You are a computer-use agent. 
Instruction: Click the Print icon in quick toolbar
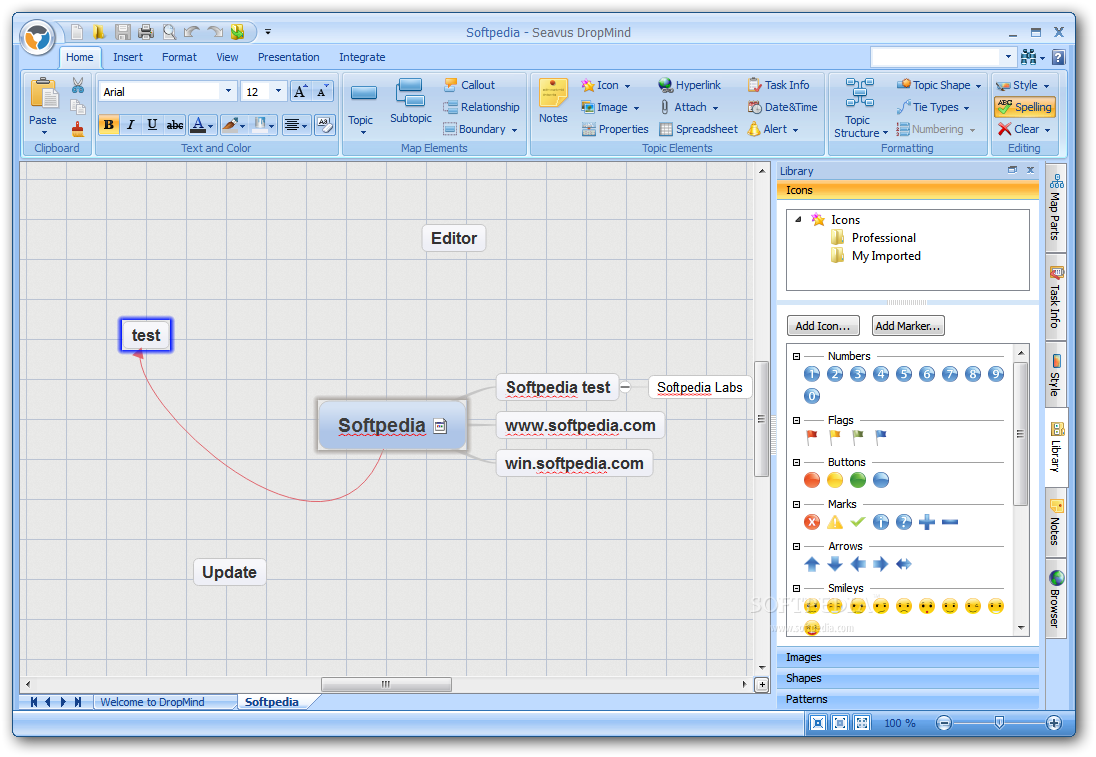coord(146,31)
